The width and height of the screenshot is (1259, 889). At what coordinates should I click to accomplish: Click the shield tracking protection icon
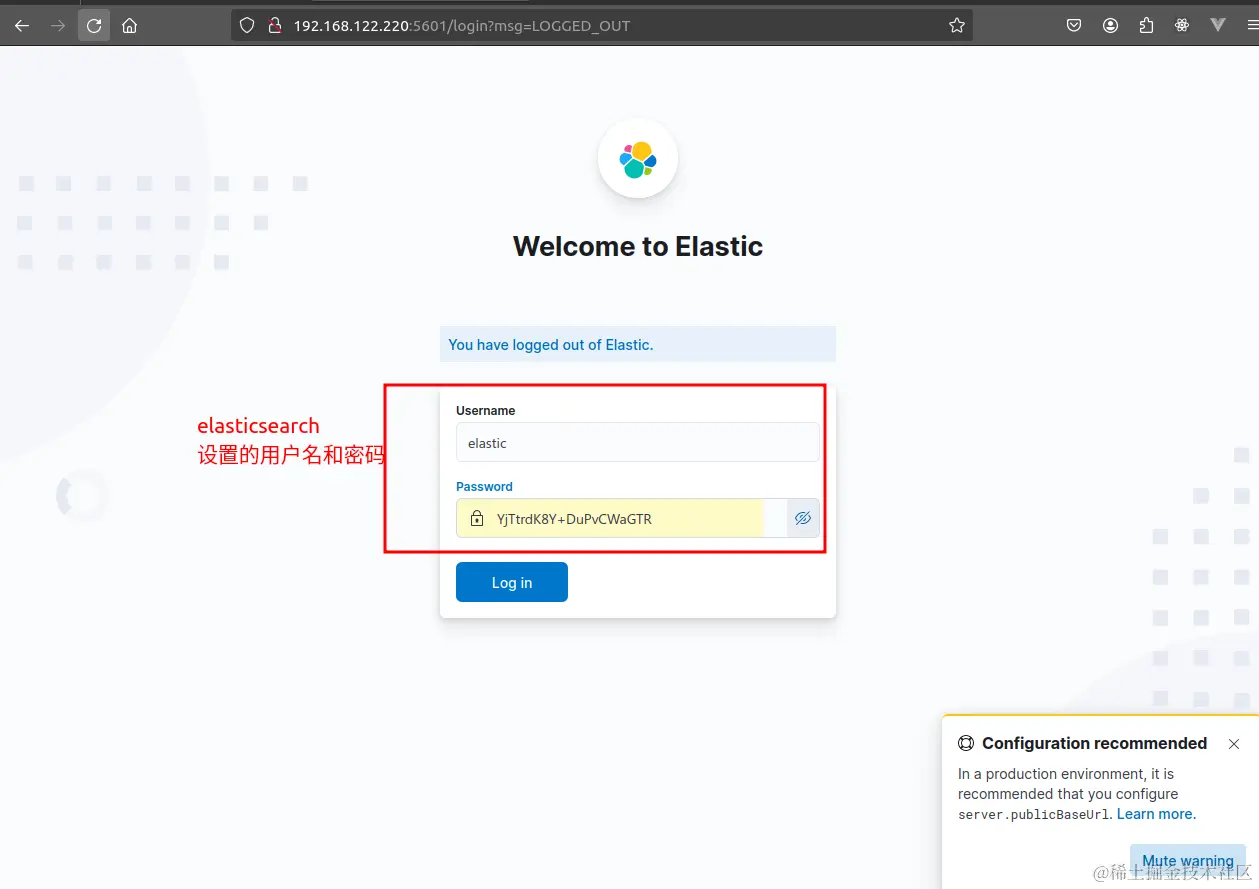247,26
